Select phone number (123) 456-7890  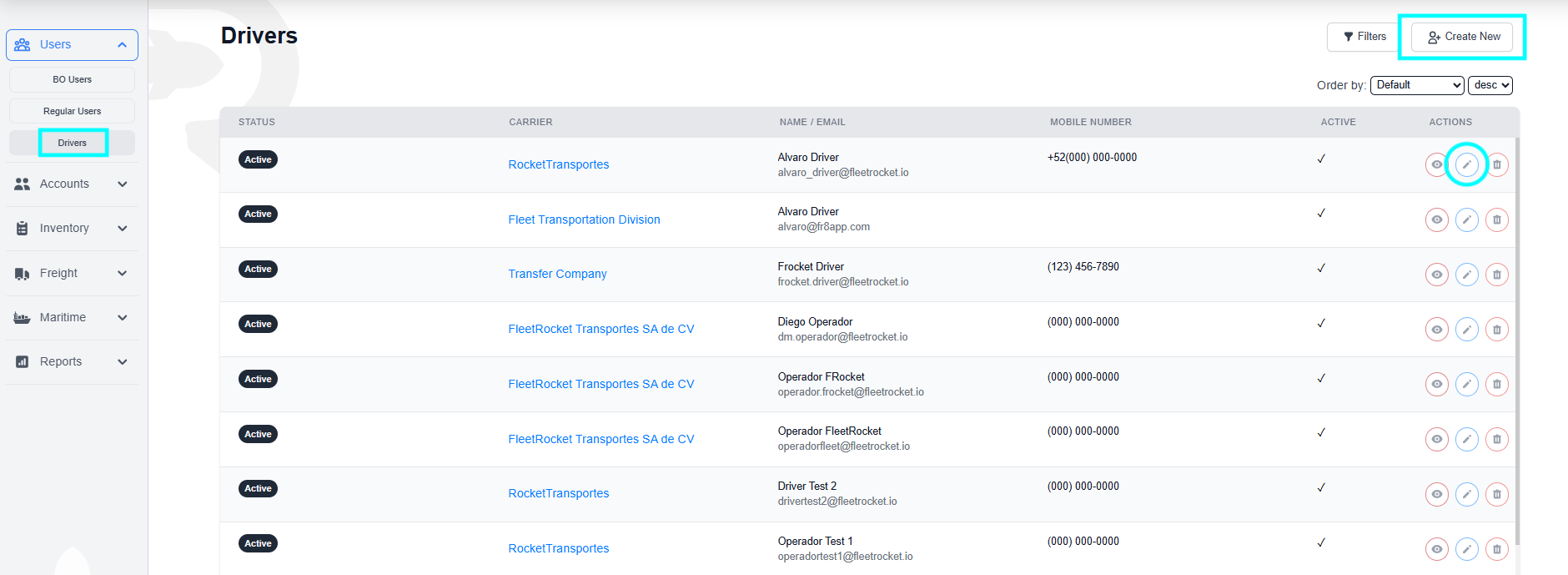click(1083, 267)
